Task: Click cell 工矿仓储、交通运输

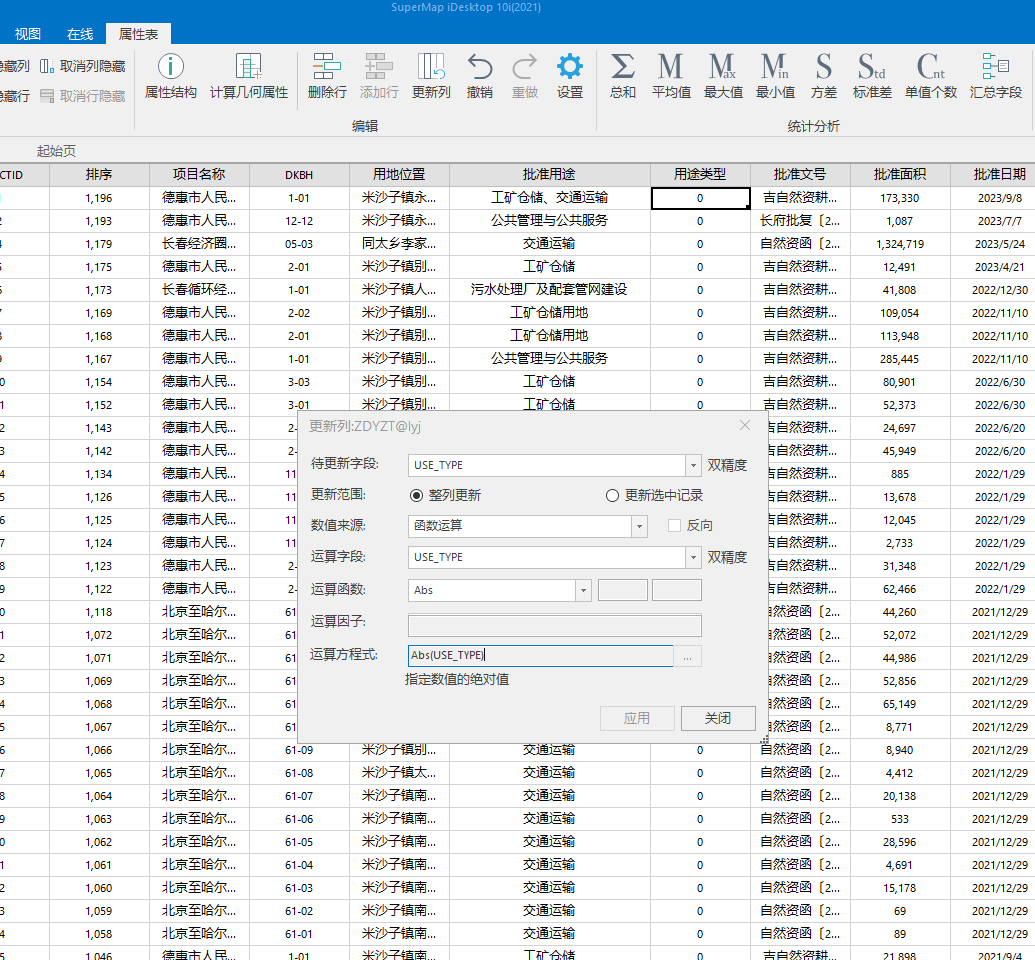Action: 549,198
